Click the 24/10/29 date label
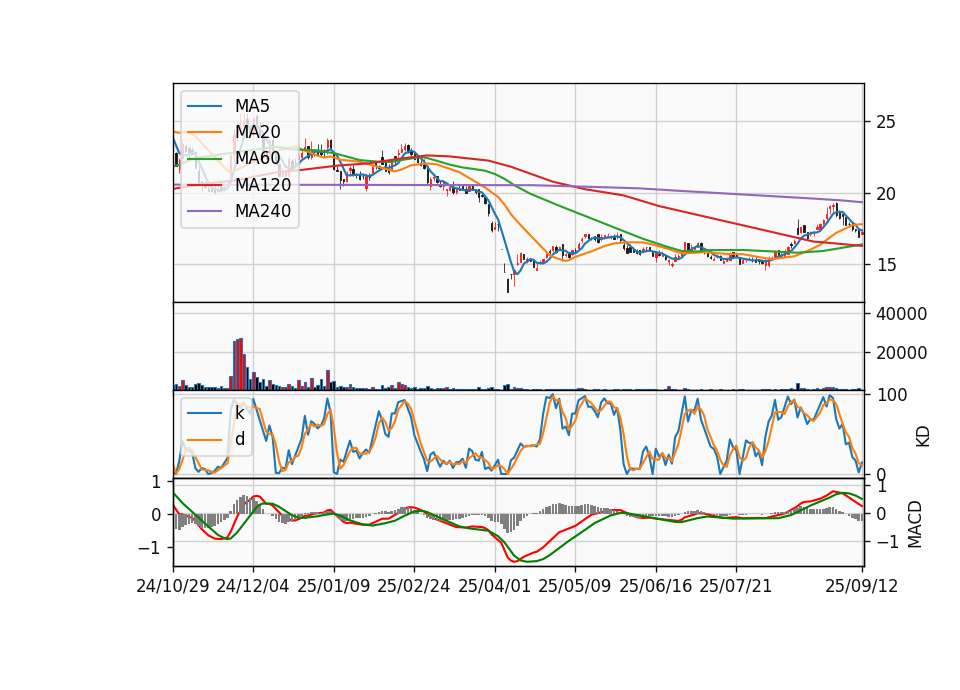Screen dimensions: 960x690 (173, 586)
